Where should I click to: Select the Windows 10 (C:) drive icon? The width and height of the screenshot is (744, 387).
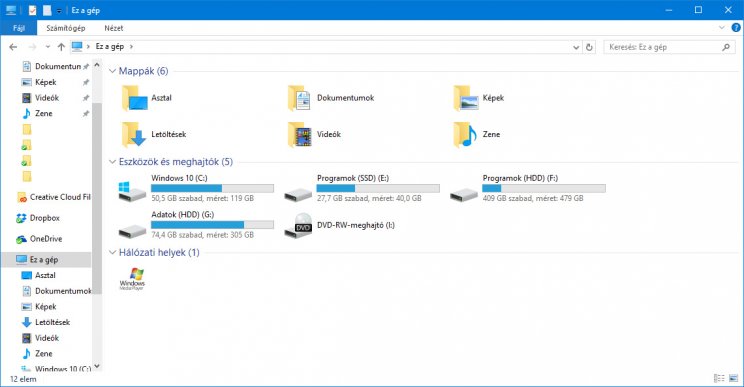point(132,191)
